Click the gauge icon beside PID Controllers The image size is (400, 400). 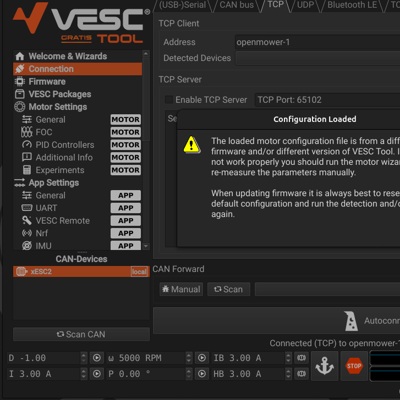tap(27, 145)
